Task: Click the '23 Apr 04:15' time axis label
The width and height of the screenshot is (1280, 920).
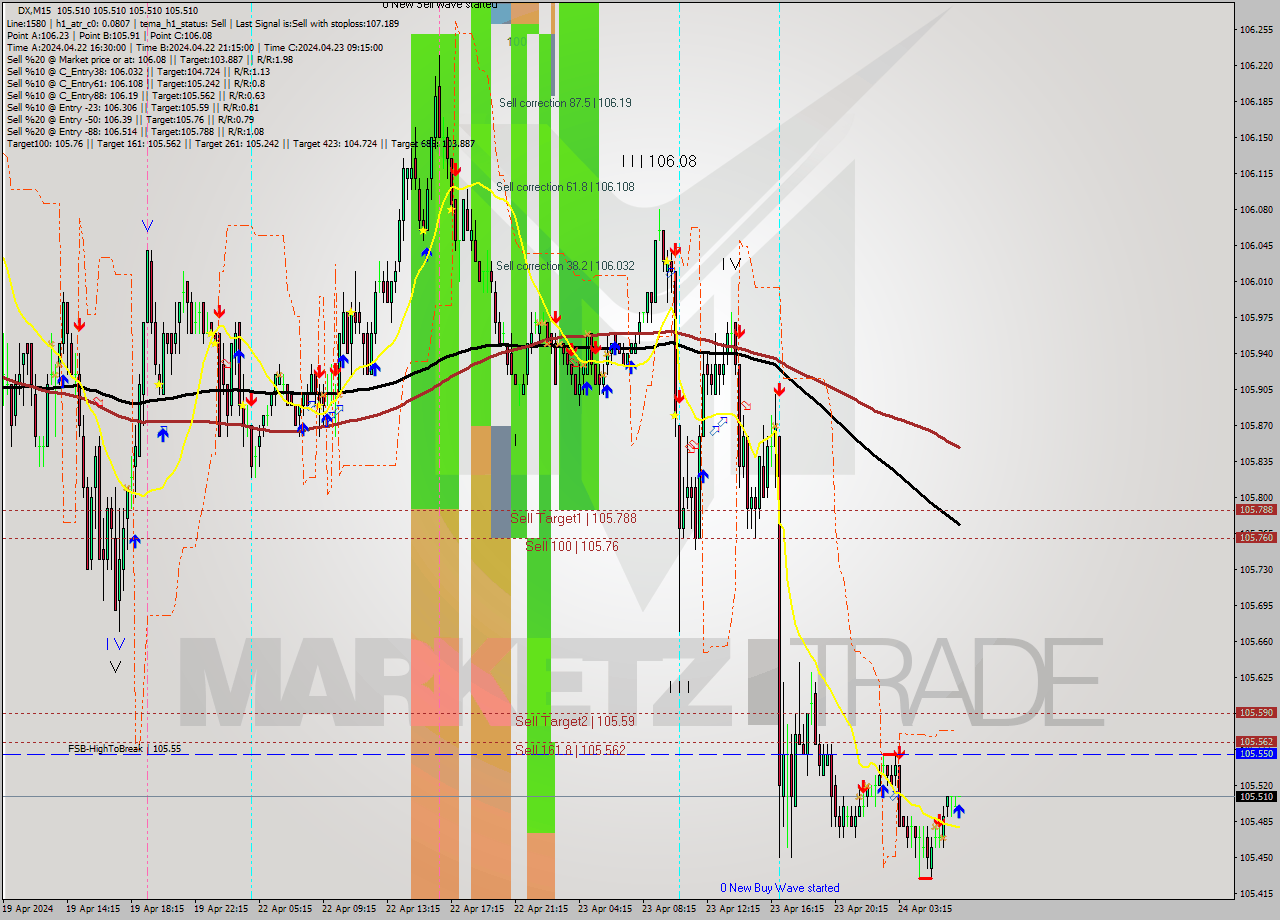Action: pyautogui.click(x=606, y=909)
